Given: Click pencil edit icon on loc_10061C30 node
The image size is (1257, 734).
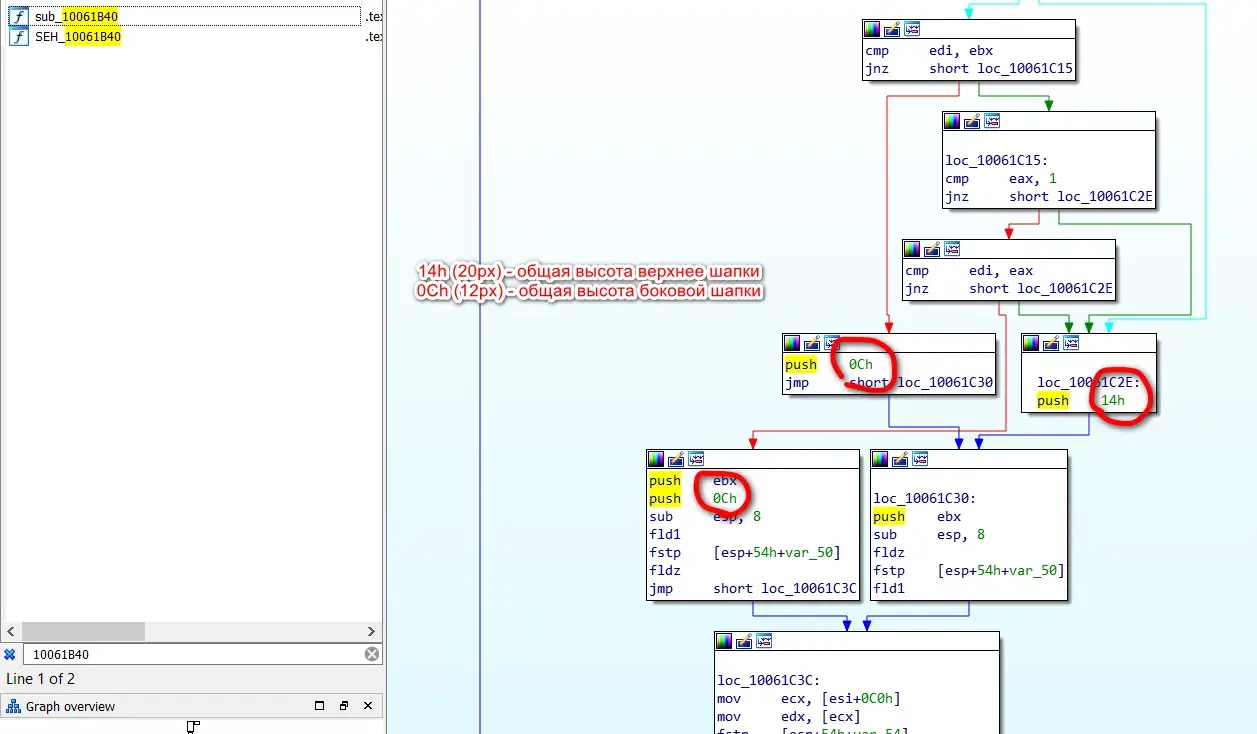Looking at the screenshot, I should pyautogui.click(x=900, y=459).
